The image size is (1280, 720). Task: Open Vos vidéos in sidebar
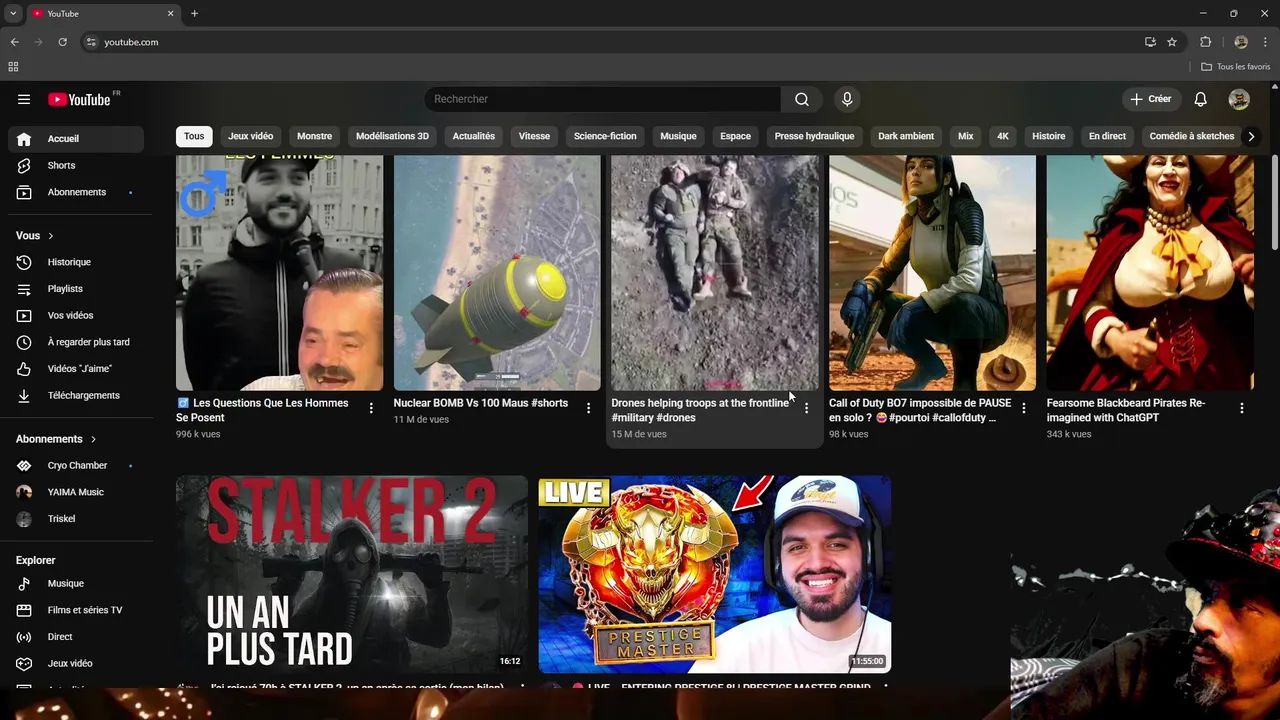click(76, 315)
